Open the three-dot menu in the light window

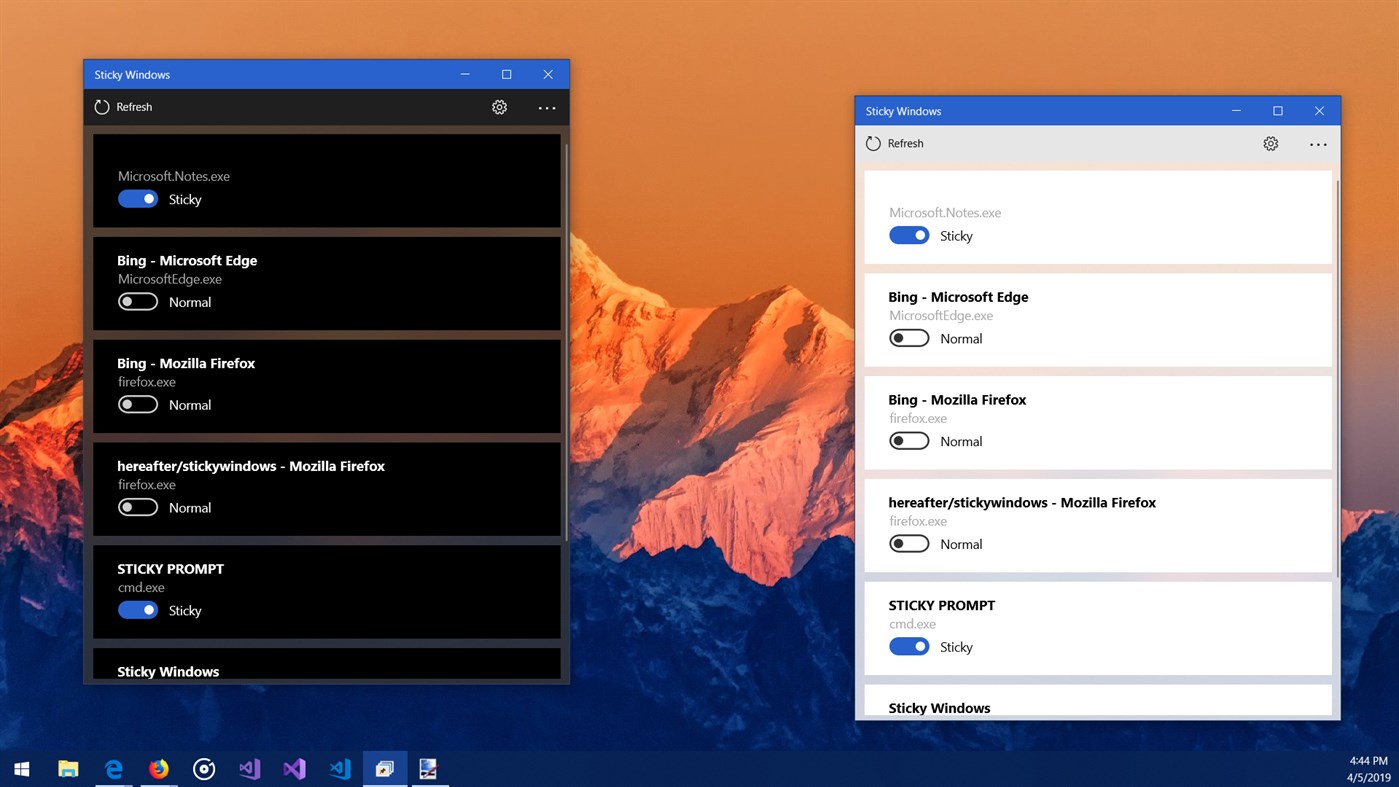click(x=1317, y=143)
